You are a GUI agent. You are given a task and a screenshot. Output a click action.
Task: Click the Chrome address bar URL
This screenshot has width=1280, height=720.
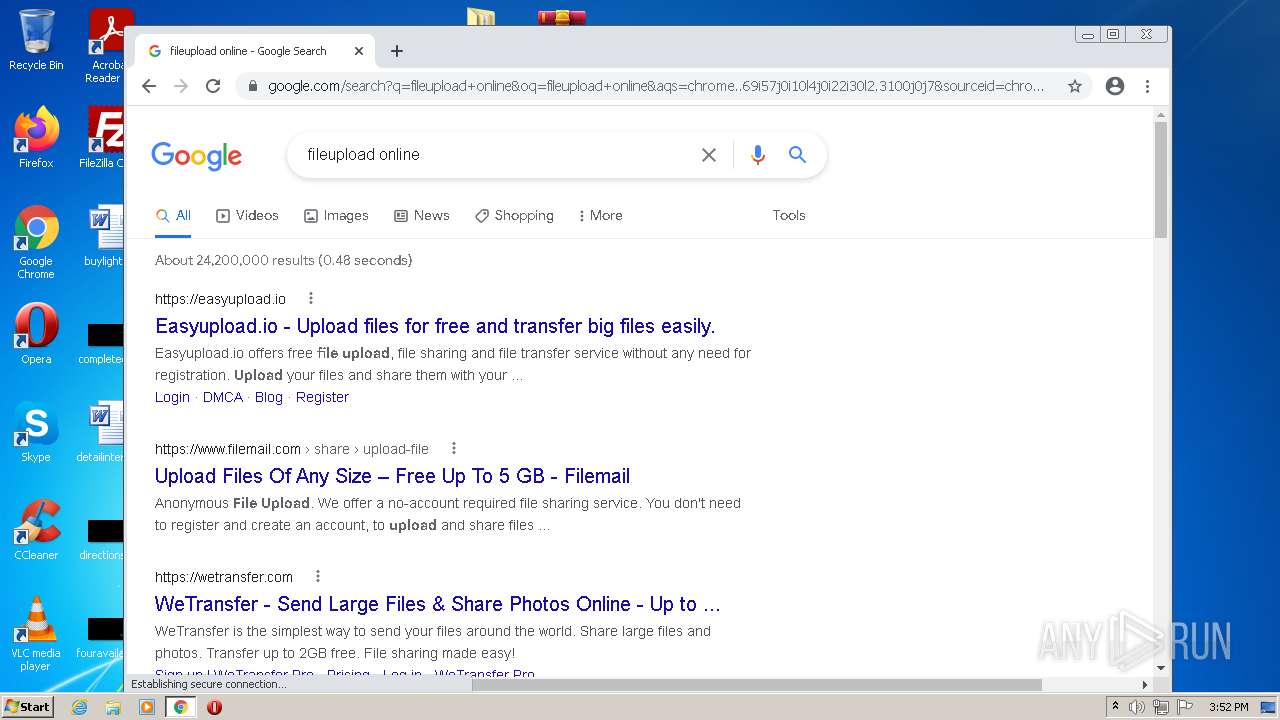coord(655,86)
